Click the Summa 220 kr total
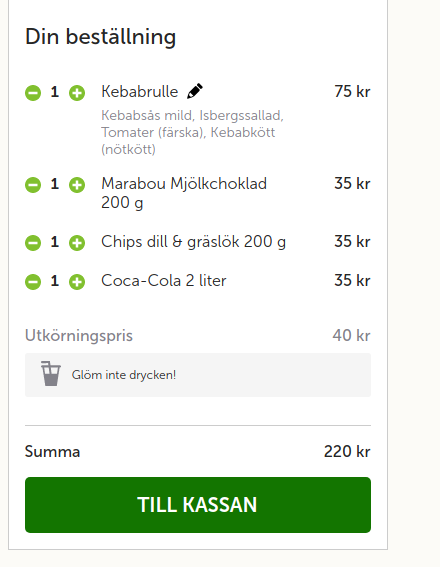Image resolution: width=440 pixels, height=567 pixels. pyautogui.click(x=198, y=452)
